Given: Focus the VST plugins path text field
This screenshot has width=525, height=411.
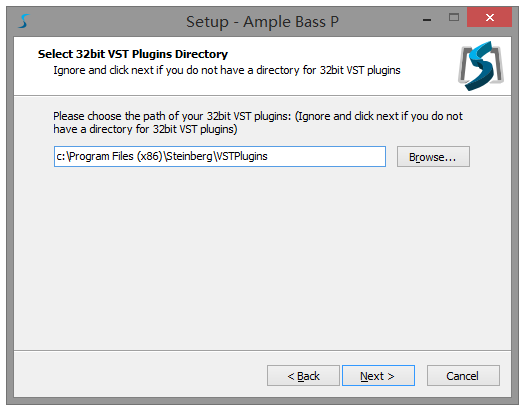Looking at the screenshot, I should [220, 156].
